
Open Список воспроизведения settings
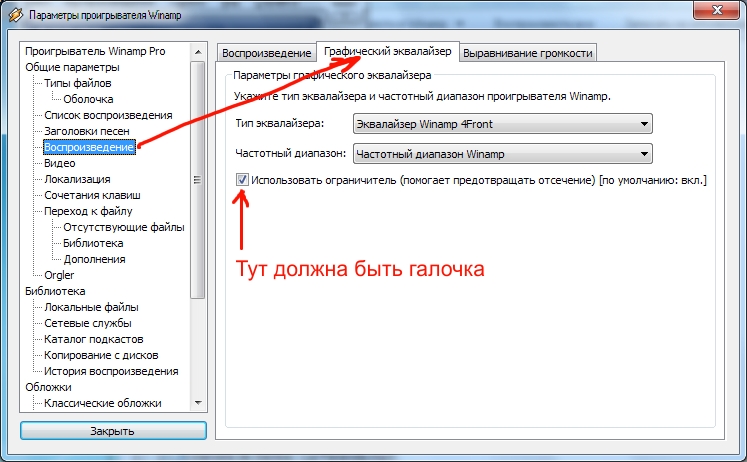[x=108, y=115]
